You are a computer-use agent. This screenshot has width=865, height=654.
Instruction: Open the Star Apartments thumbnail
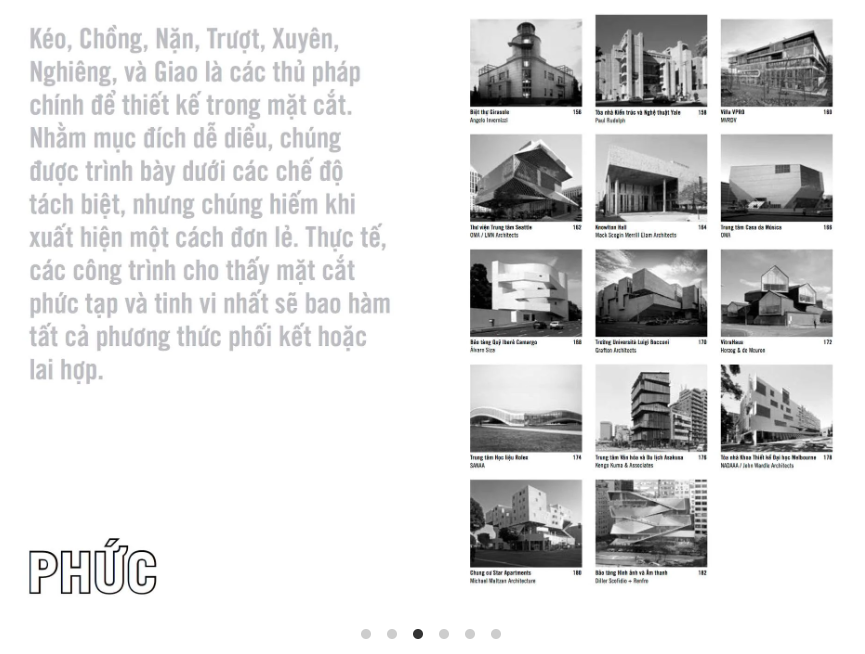coord(526,523)
